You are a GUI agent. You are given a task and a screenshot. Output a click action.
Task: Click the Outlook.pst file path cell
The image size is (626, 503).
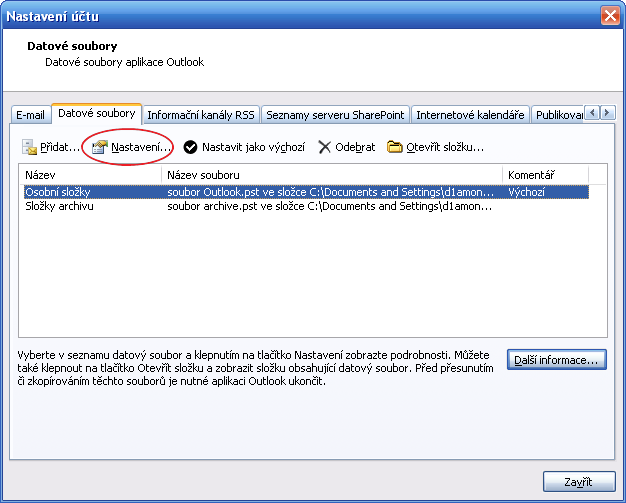click(x=331, y=192)
